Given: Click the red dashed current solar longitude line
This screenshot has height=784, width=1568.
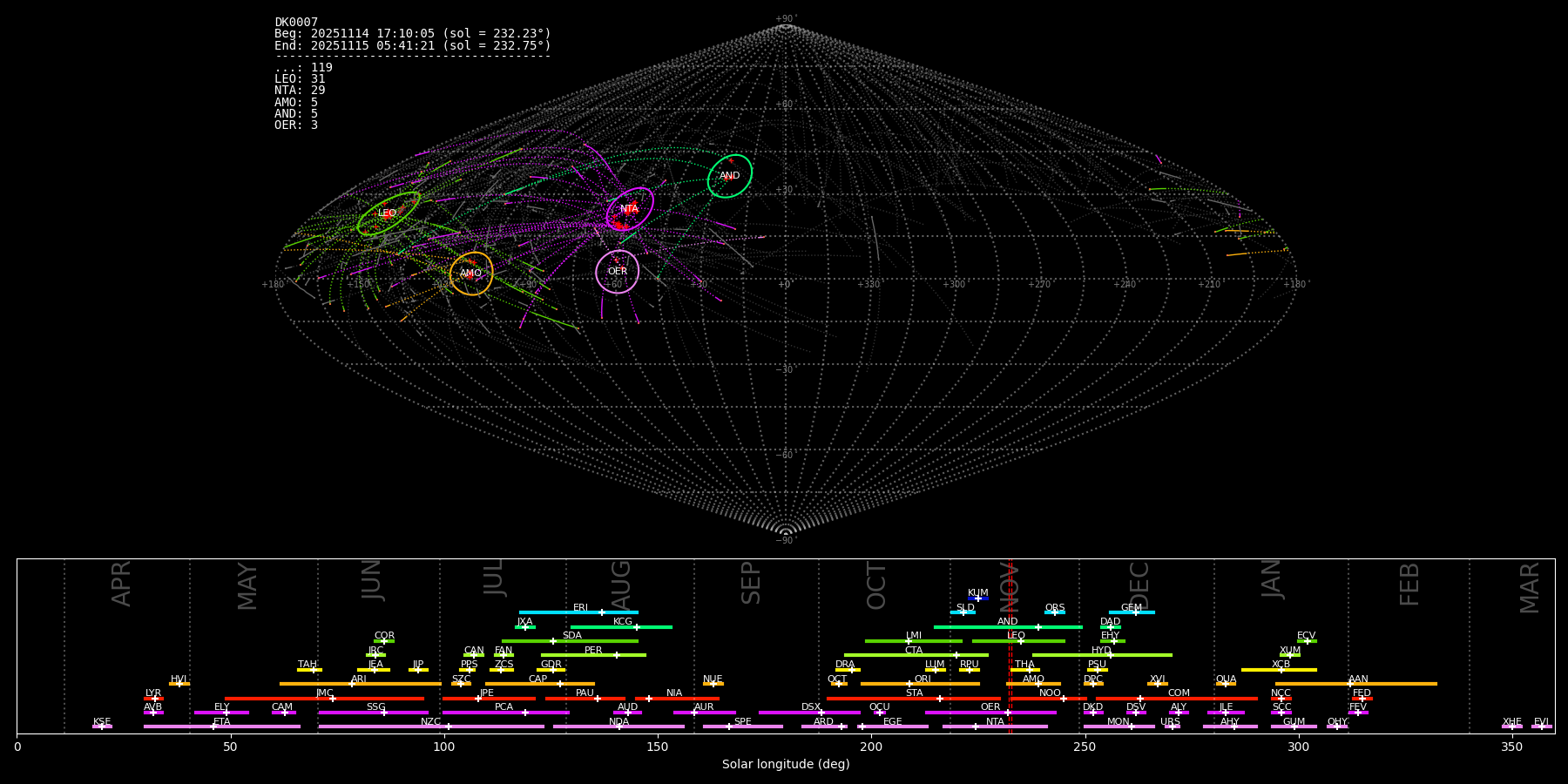Looking at the screenshot, I should coord(1010,645).
